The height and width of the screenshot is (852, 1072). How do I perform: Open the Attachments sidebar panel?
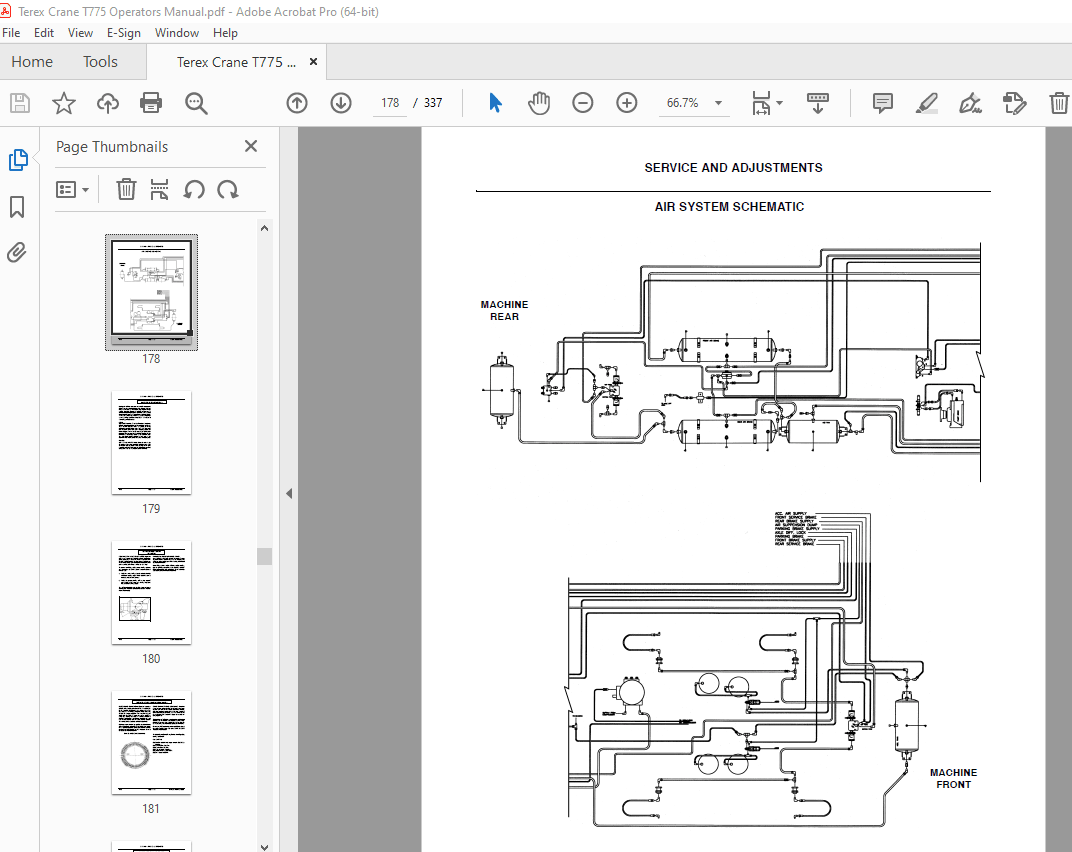point(17,252)
